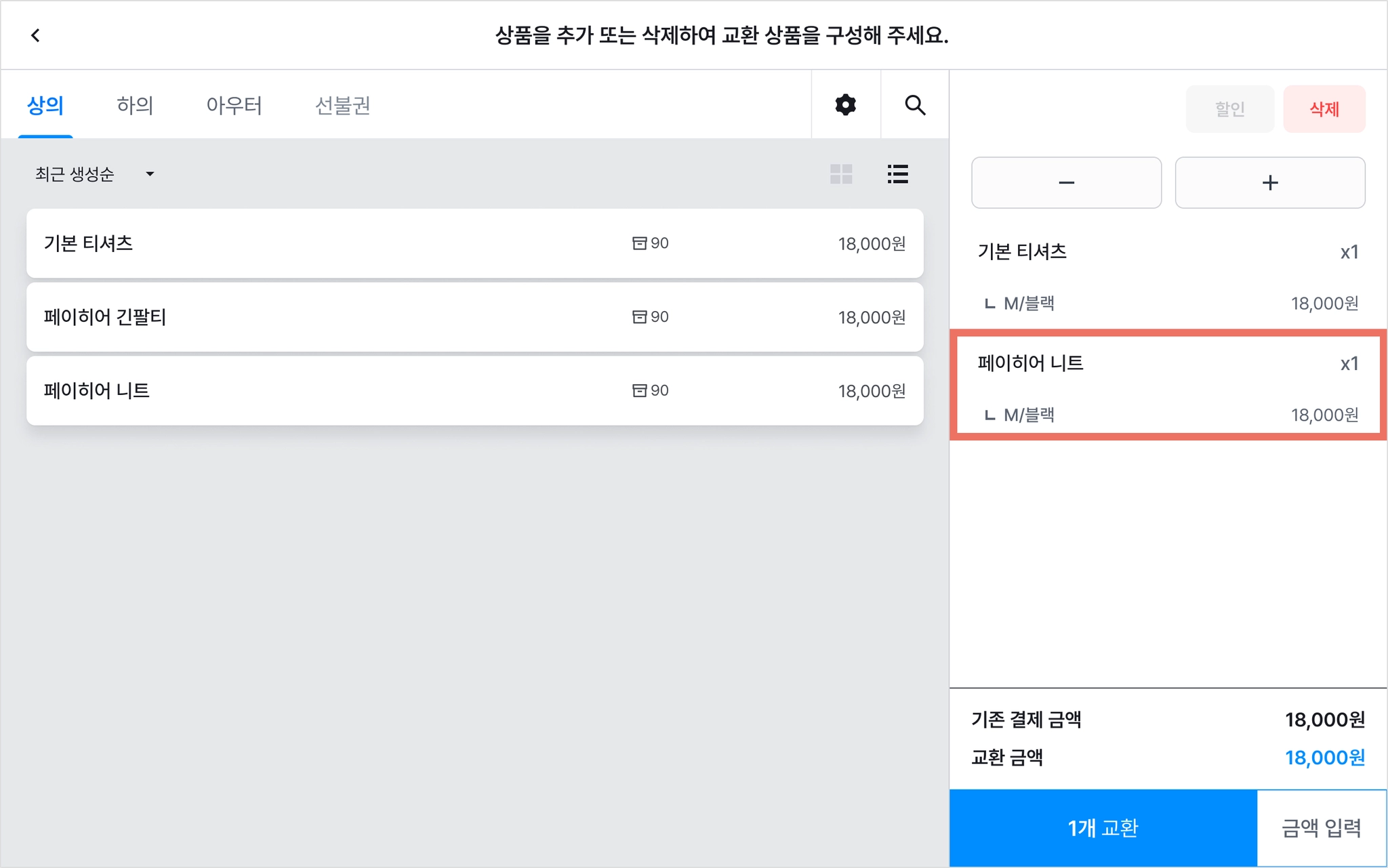The height and width of the screenshot is (868, 1388).
Task: Delete the selected item with 삭제
Action: pos(1324,109)
